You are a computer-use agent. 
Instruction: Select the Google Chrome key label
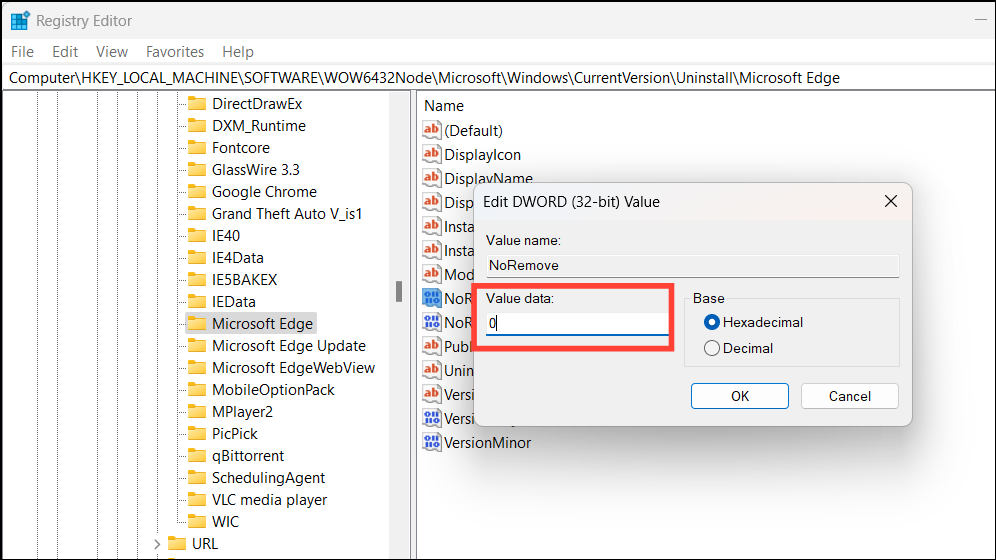264,192
